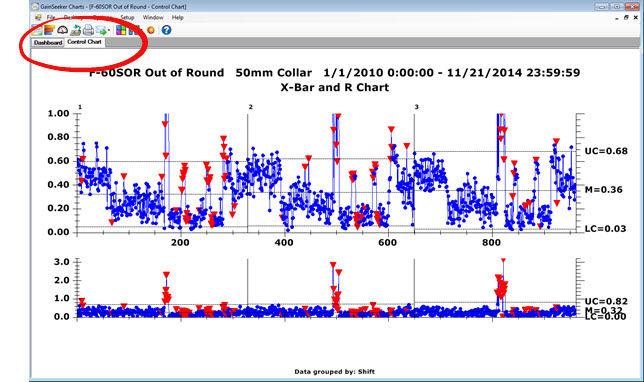
Task: Restore the inner chart window
Action: pos(626,18)
